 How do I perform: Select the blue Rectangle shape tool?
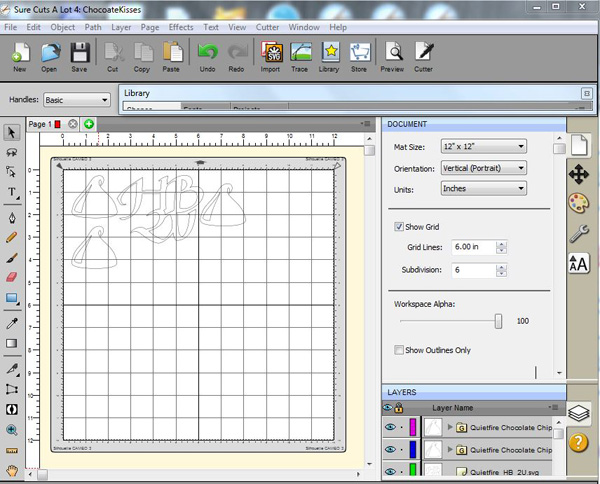tap(12, 298)
